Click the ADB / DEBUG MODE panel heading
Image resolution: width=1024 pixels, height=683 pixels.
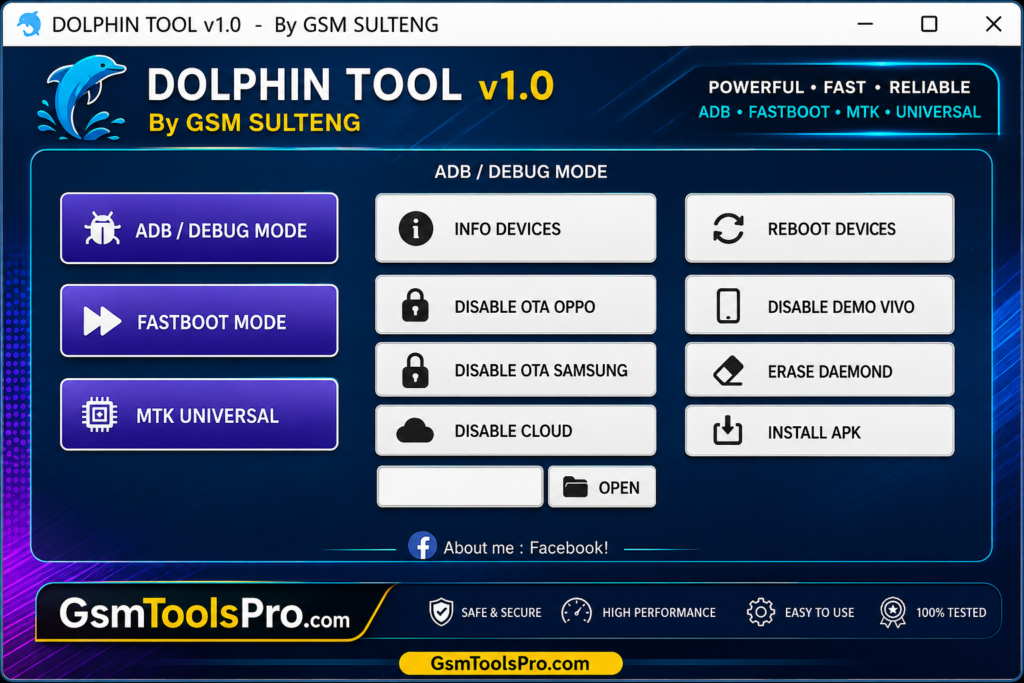tap(520, 172)
